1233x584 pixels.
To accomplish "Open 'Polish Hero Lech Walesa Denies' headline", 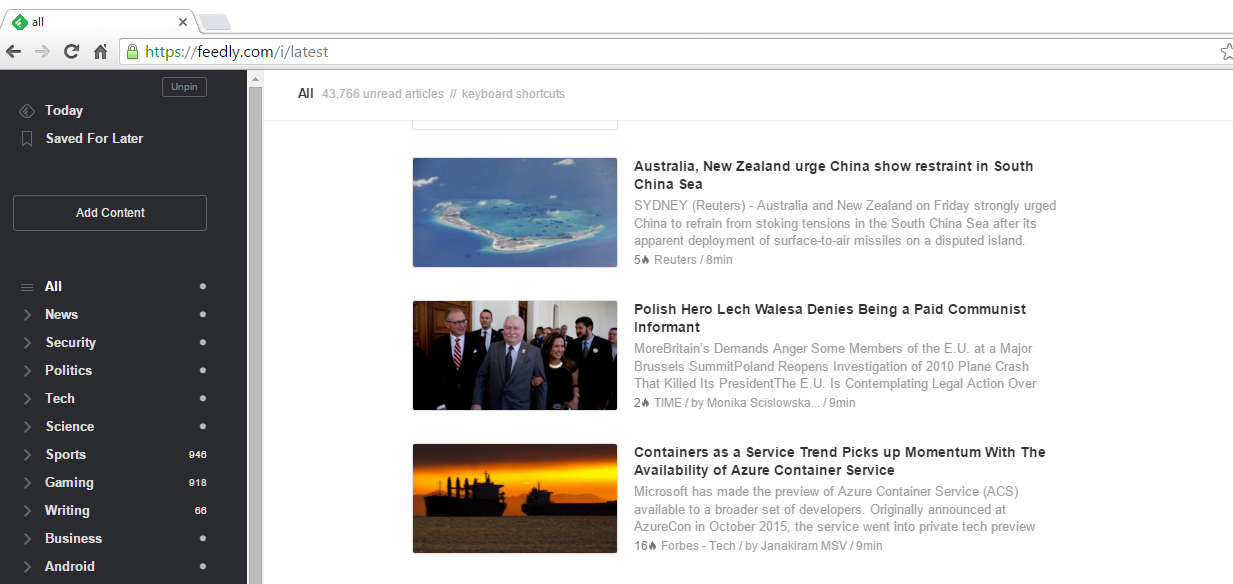I will coord(830,318).
